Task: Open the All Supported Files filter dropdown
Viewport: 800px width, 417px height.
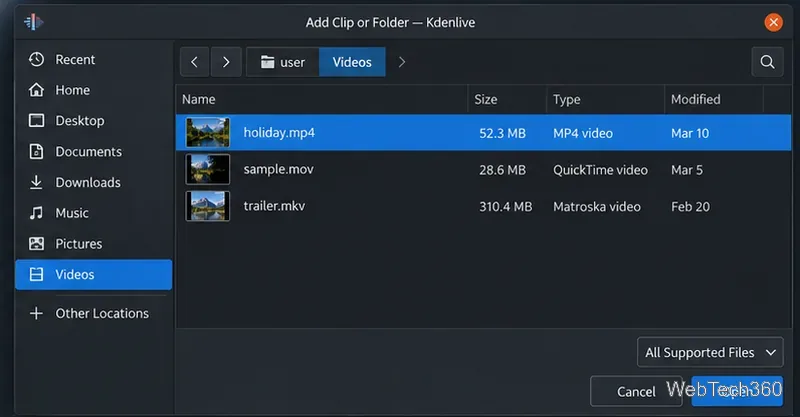Action: pos(710,352)
